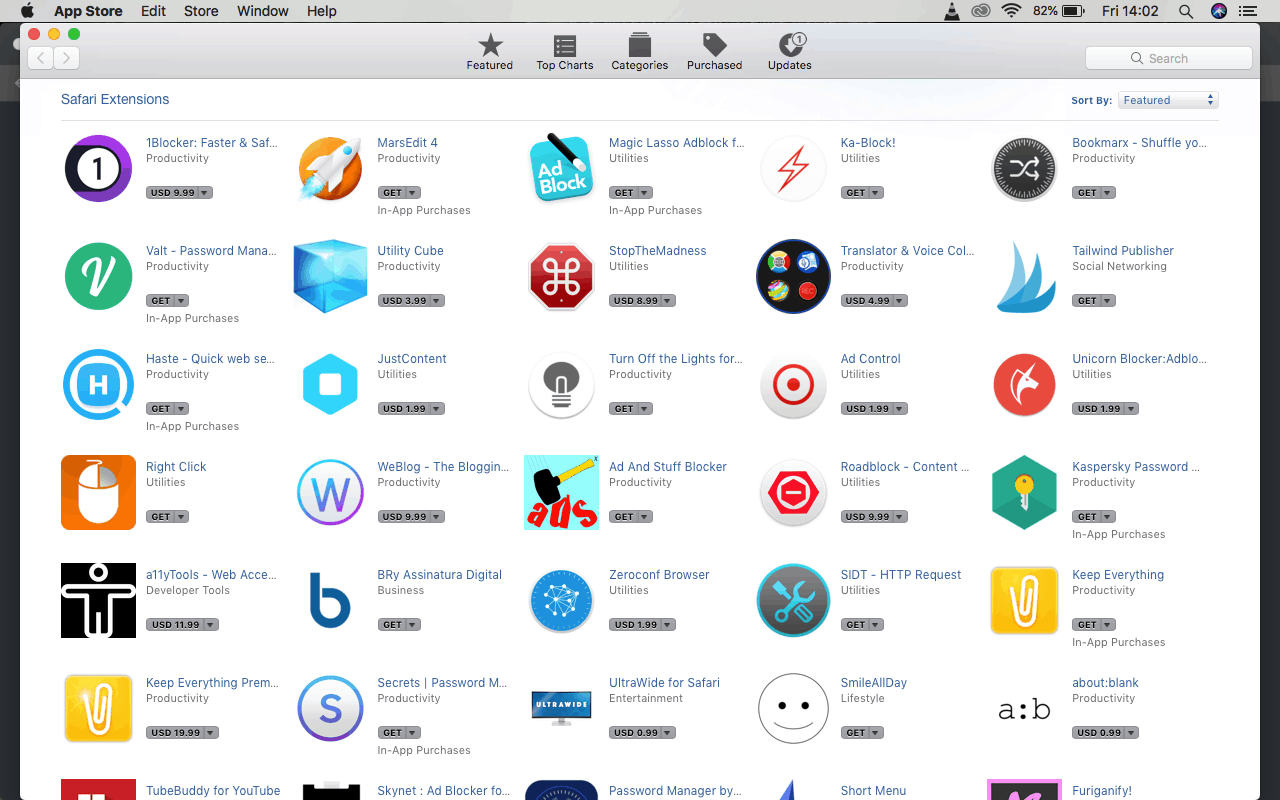
Task: Open the Edit menu in menu bar
Action: [x=153, y=11]
